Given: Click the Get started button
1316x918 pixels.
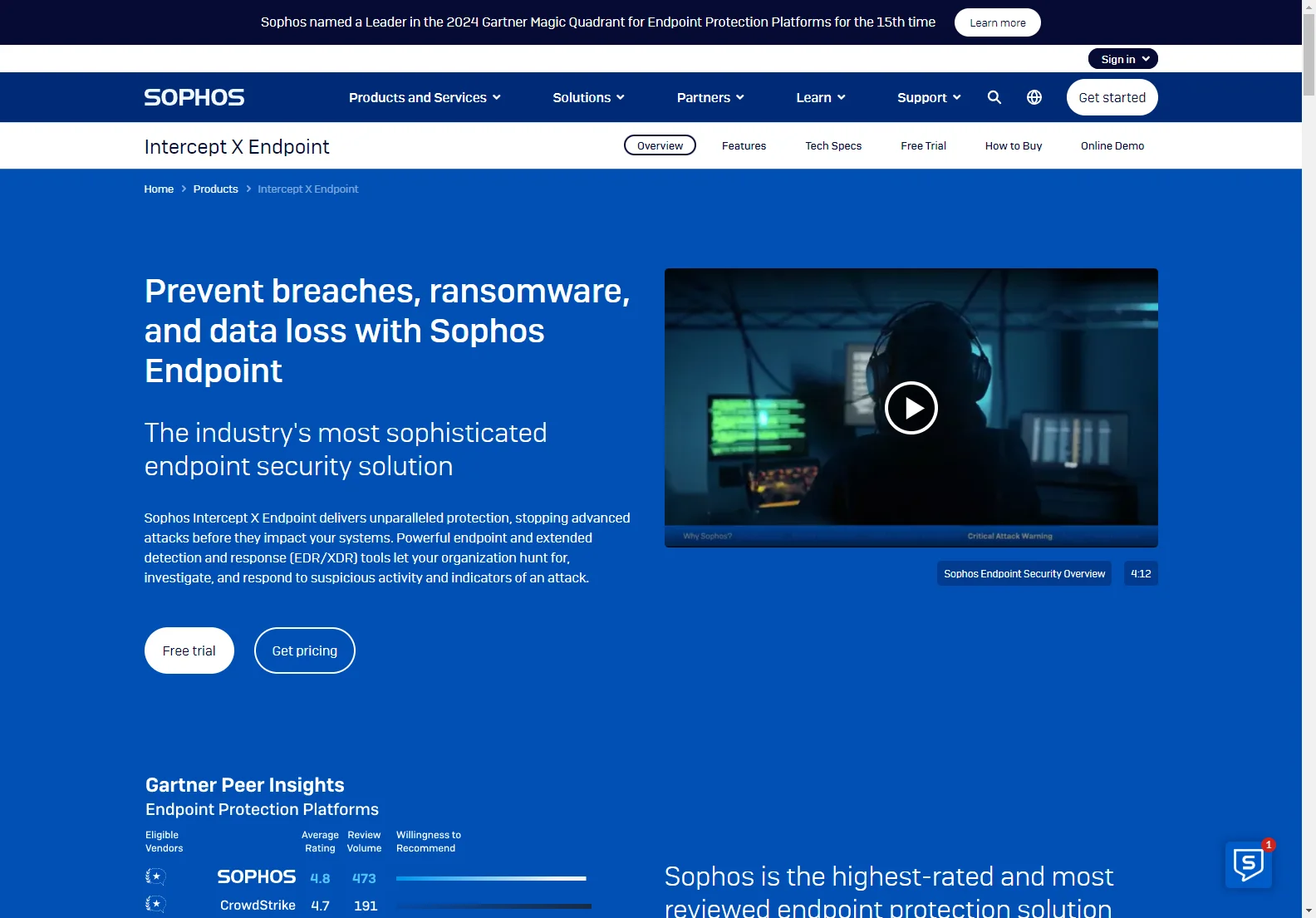Looking at the screenshot, I should [1112, 97].
